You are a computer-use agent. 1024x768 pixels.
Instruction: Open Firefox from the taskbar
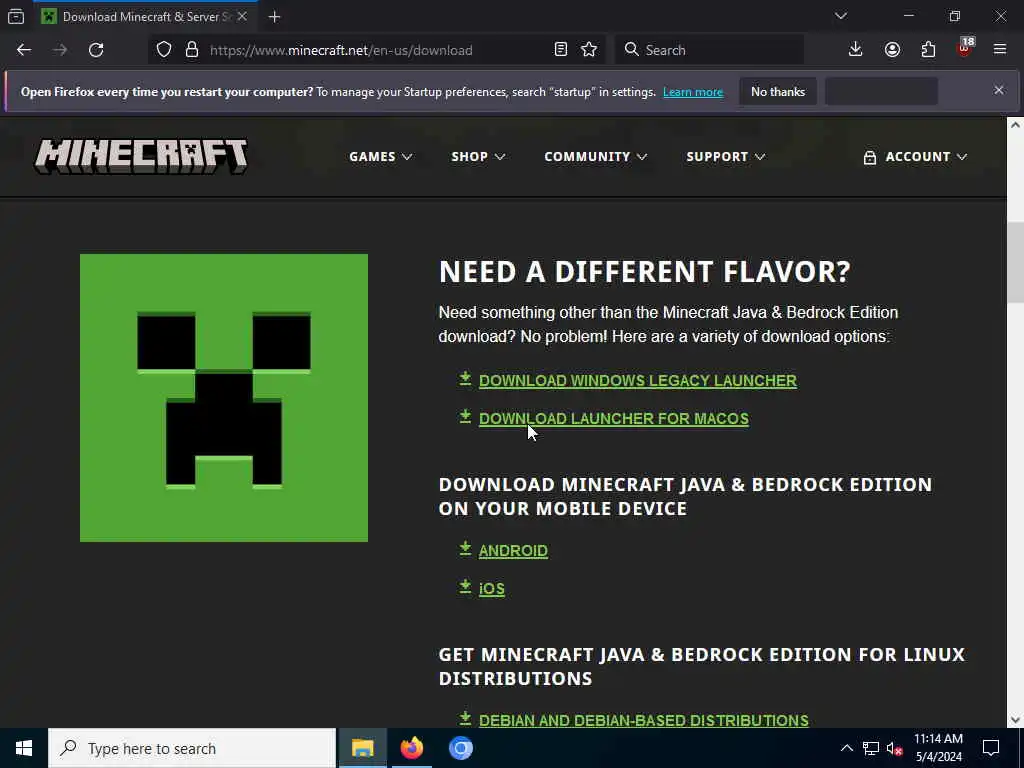(x=411, y=748)
